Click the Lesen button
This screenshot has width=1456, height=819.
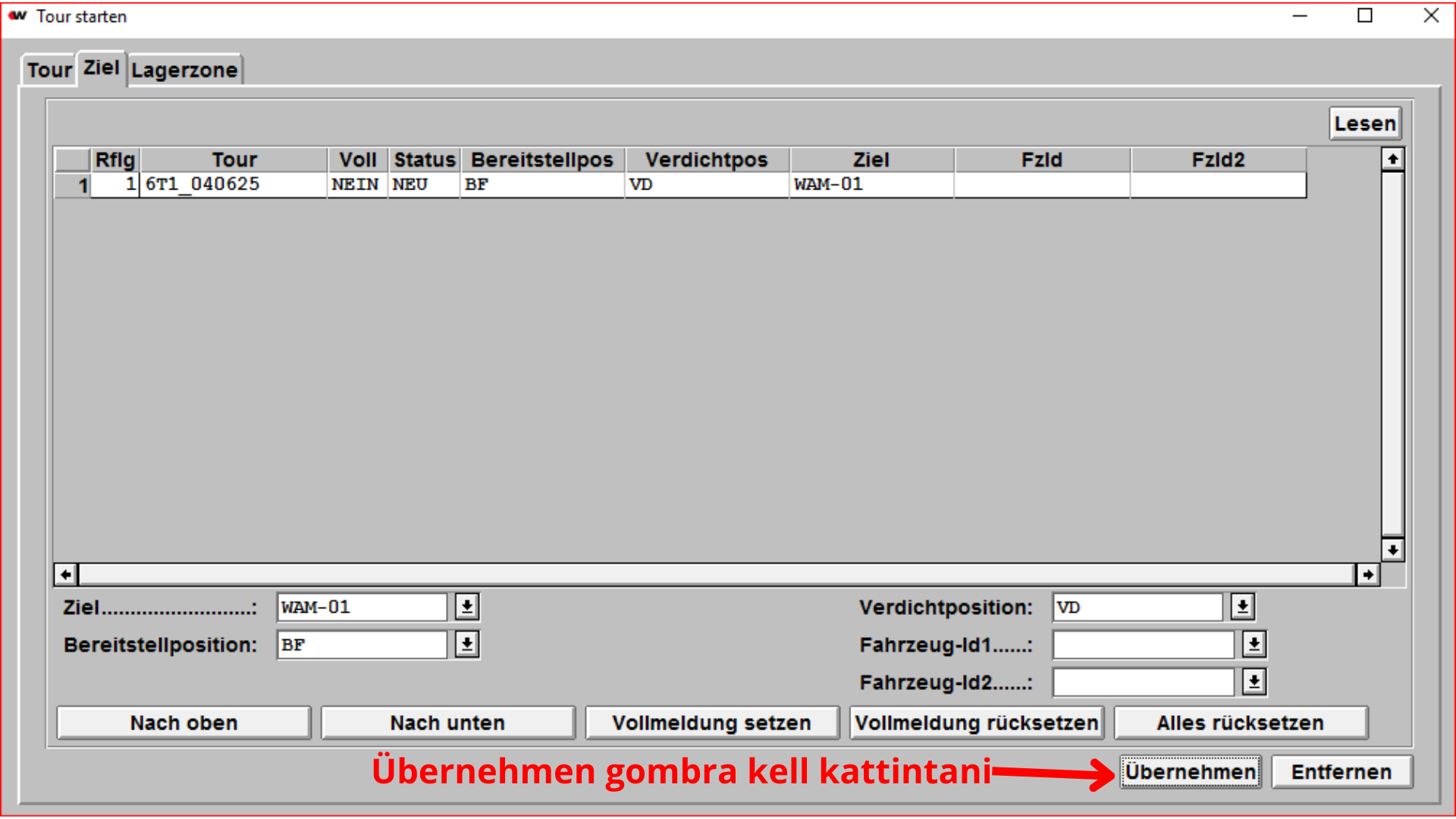1364,124
